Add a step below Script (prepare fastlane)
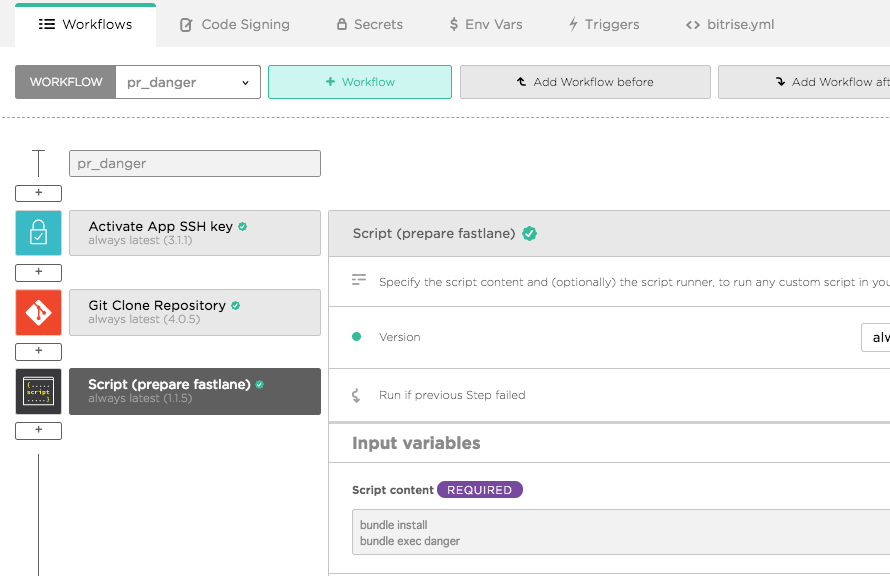 pyautogui.click(x=39, y=431)
